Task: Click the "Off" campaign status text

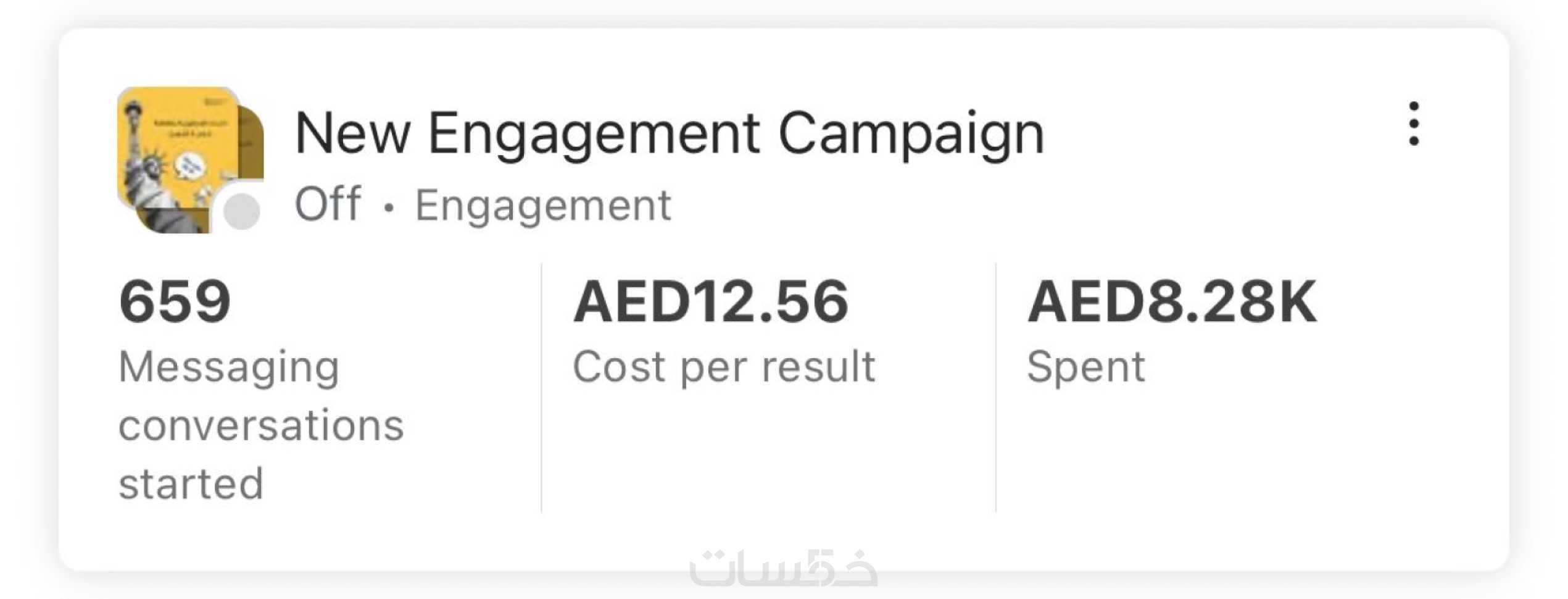Action: click(x=327, y=204)
